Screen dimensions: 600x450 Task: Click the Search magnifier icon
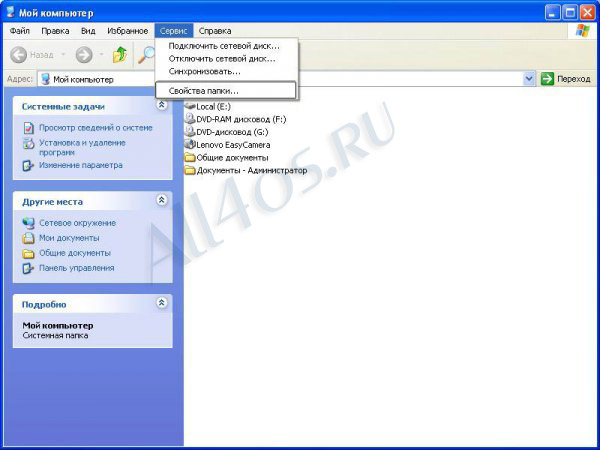point(146,55)
